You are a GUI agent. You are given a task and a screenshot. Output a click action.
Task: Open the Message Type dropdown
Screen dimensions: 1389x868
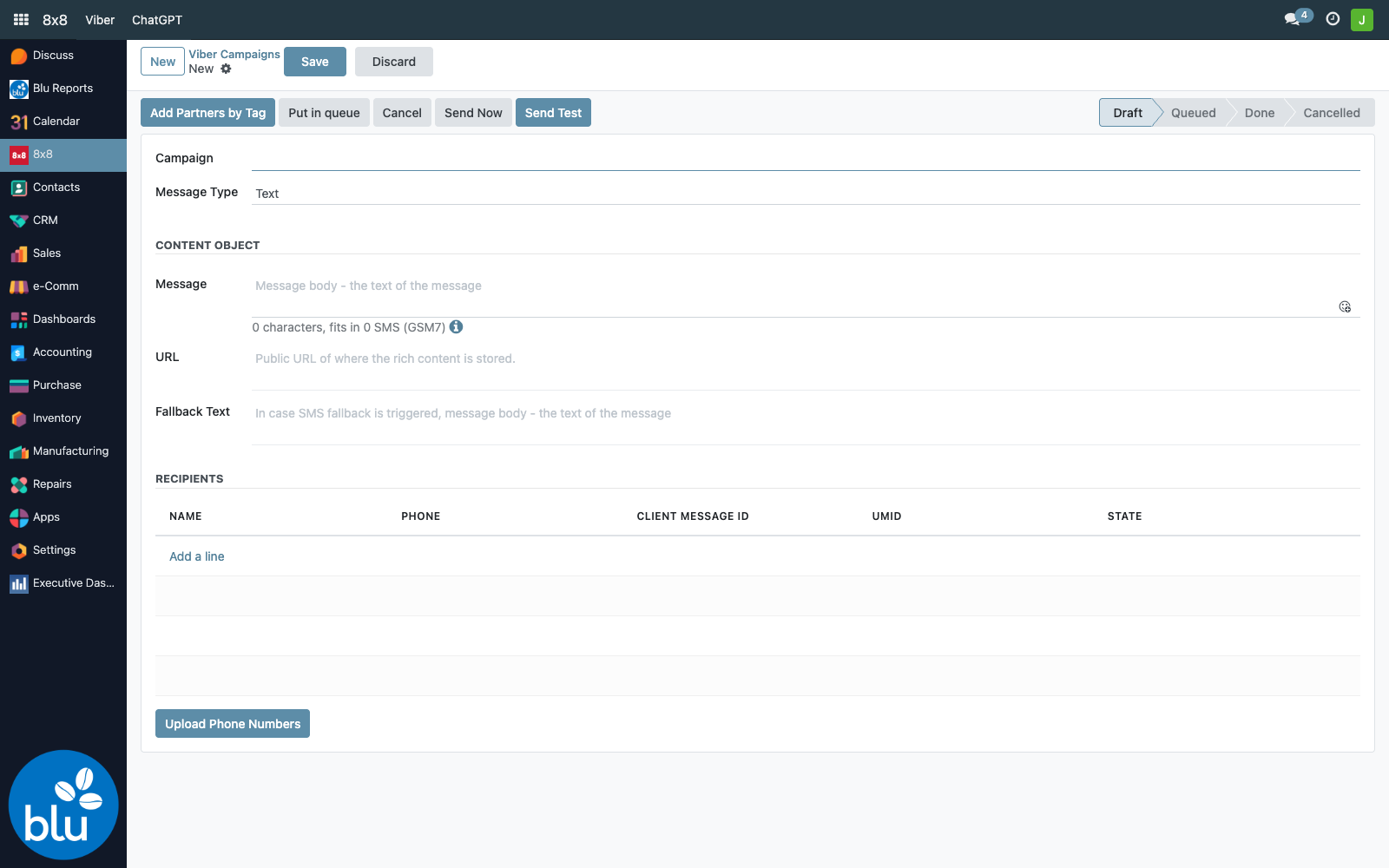coord(806,194)
